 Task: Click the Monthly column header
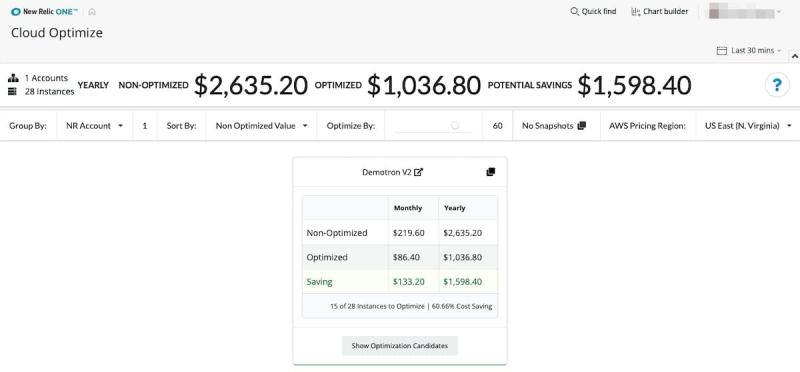(408, 208)
